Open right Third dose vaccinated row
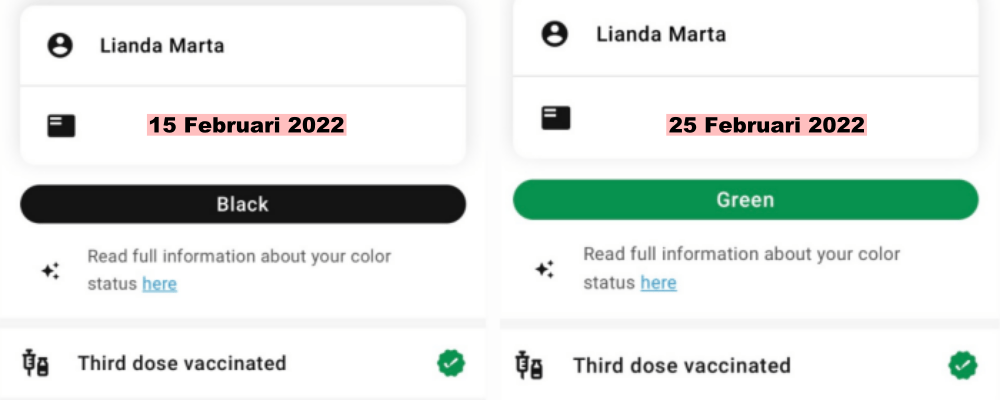Image resolution: width=1000 pixels, height=400 pixels. pos(681,365)
